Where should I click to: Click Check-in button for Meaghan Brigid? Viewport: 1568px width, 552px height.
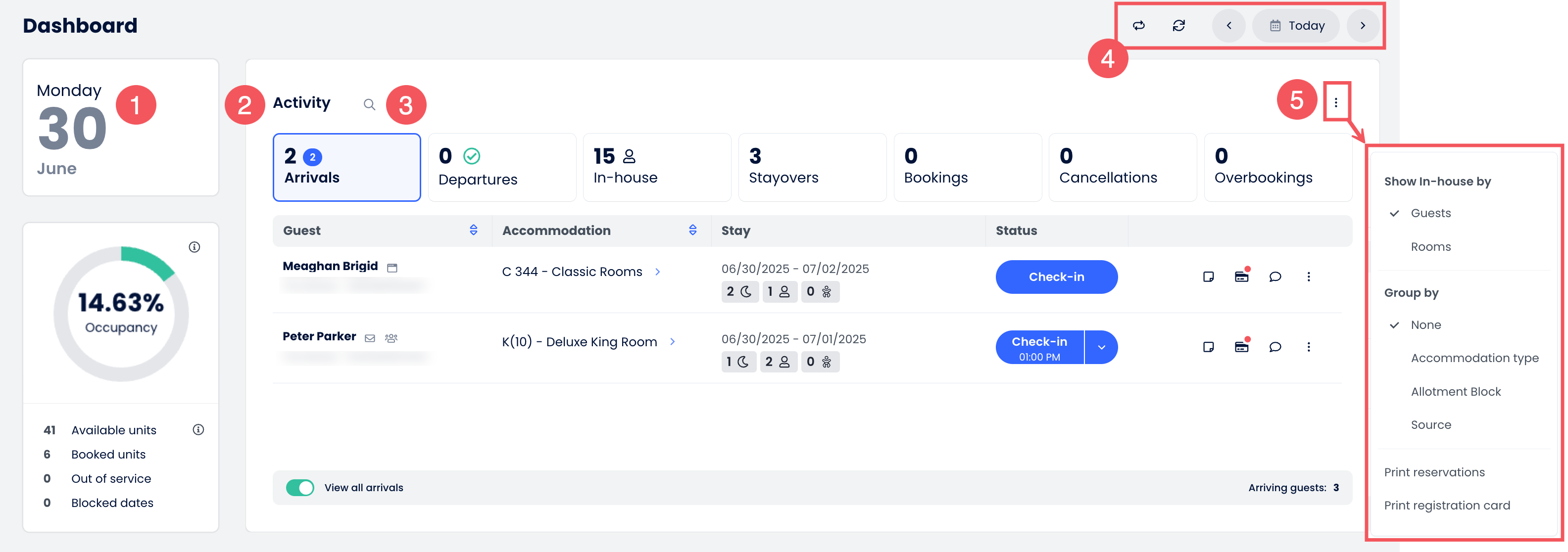tap(1056, 277)
